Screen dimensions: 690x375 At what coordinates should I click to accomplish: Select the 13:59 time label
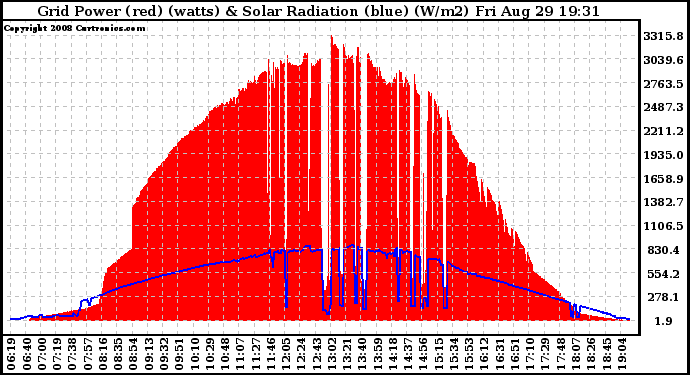379,354
